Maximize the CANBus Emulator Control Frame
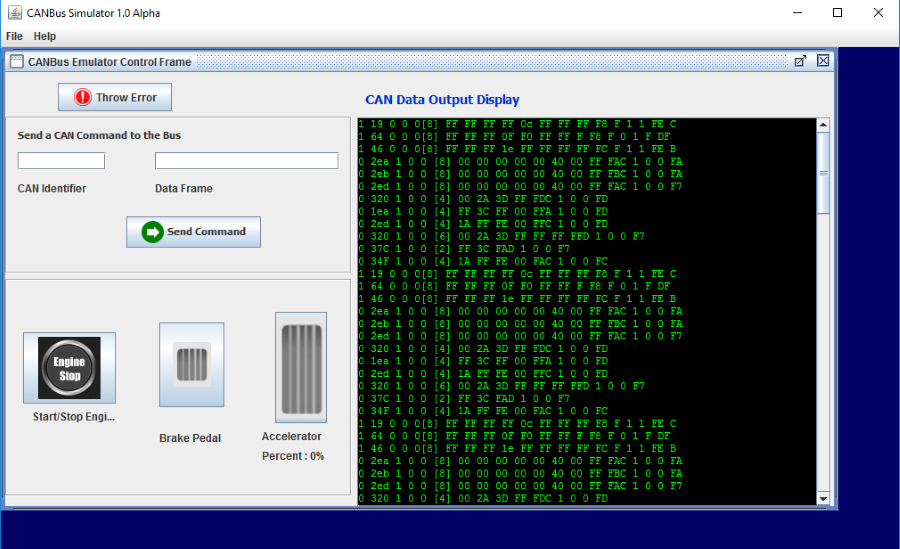 coord(800,61)
